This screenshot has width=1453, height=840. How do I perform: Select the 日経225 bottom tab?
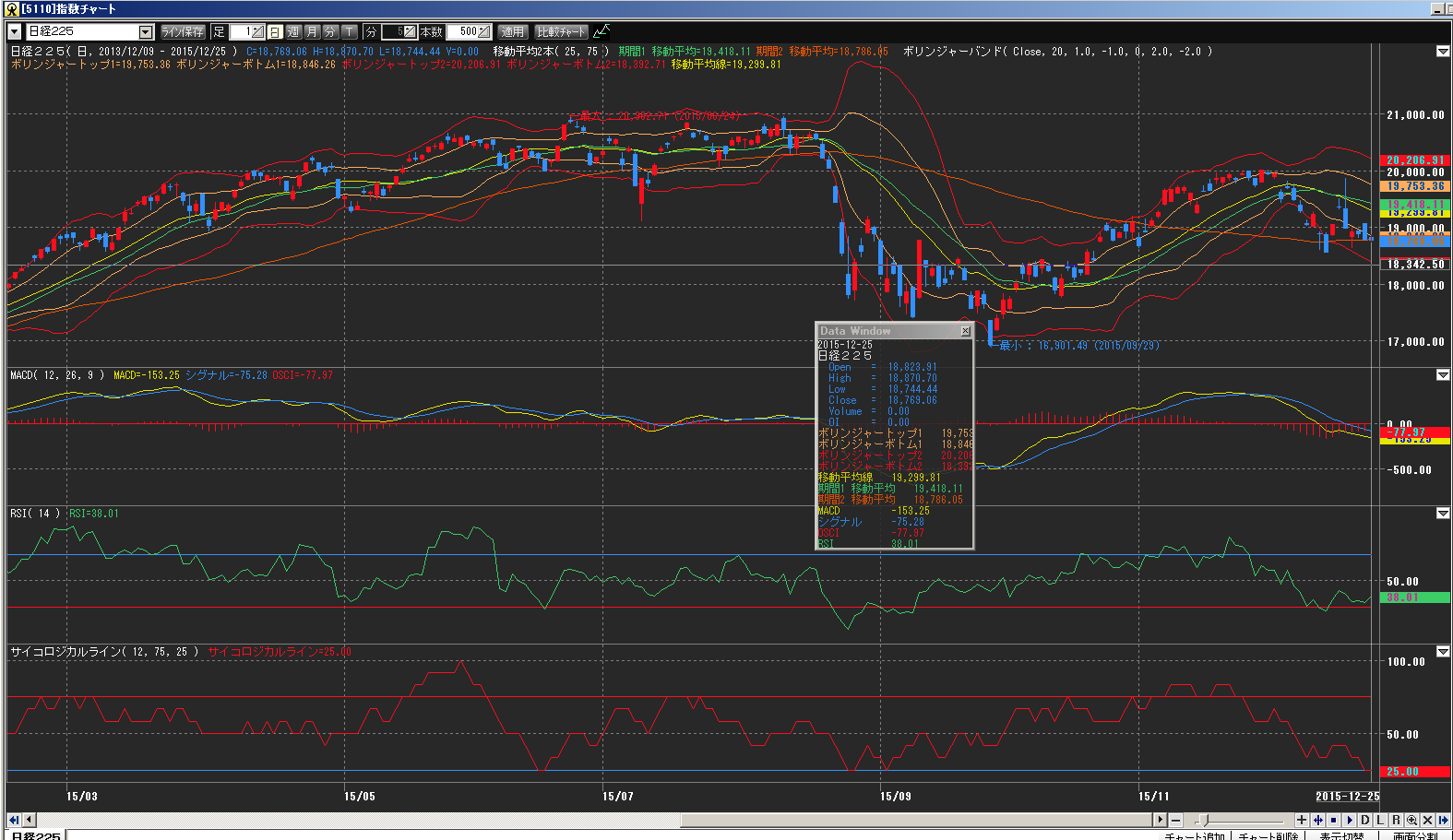pos(35,835)
